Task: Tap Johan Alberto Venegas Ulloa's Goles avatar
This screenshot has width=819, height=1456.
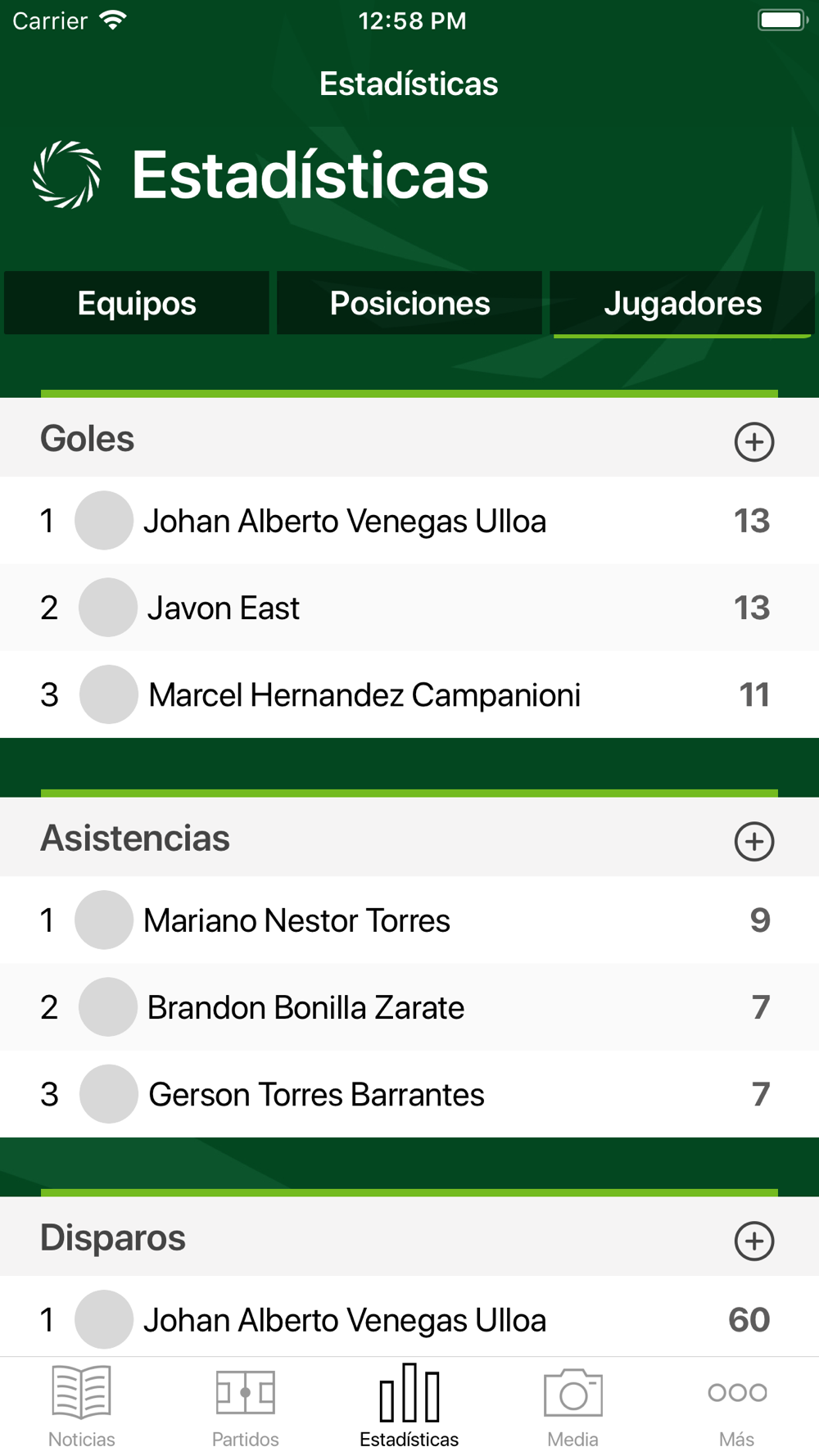Action: coord(104,521)
